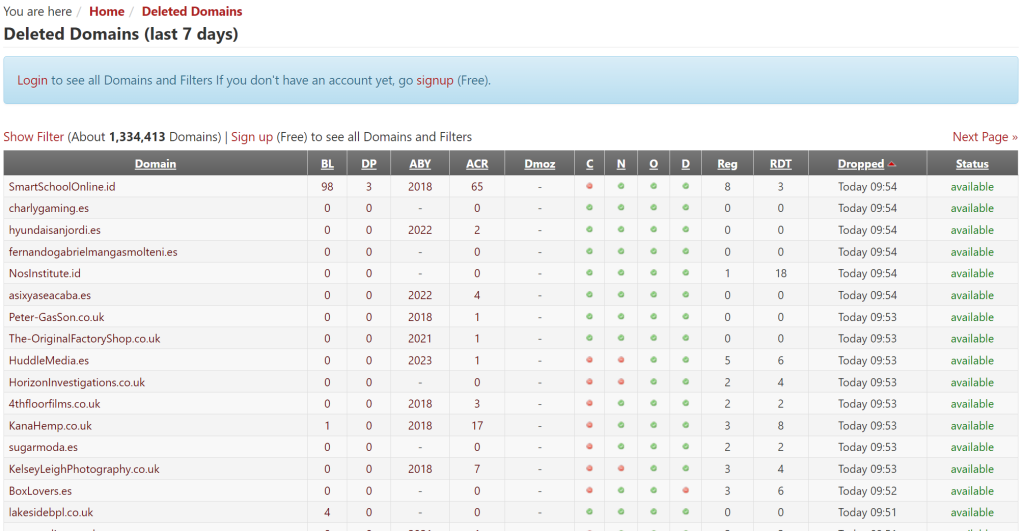Screen dimensions: 1024x531
Task: Open the sugarmoda.es domain link
Action: [x=43, y=447]
